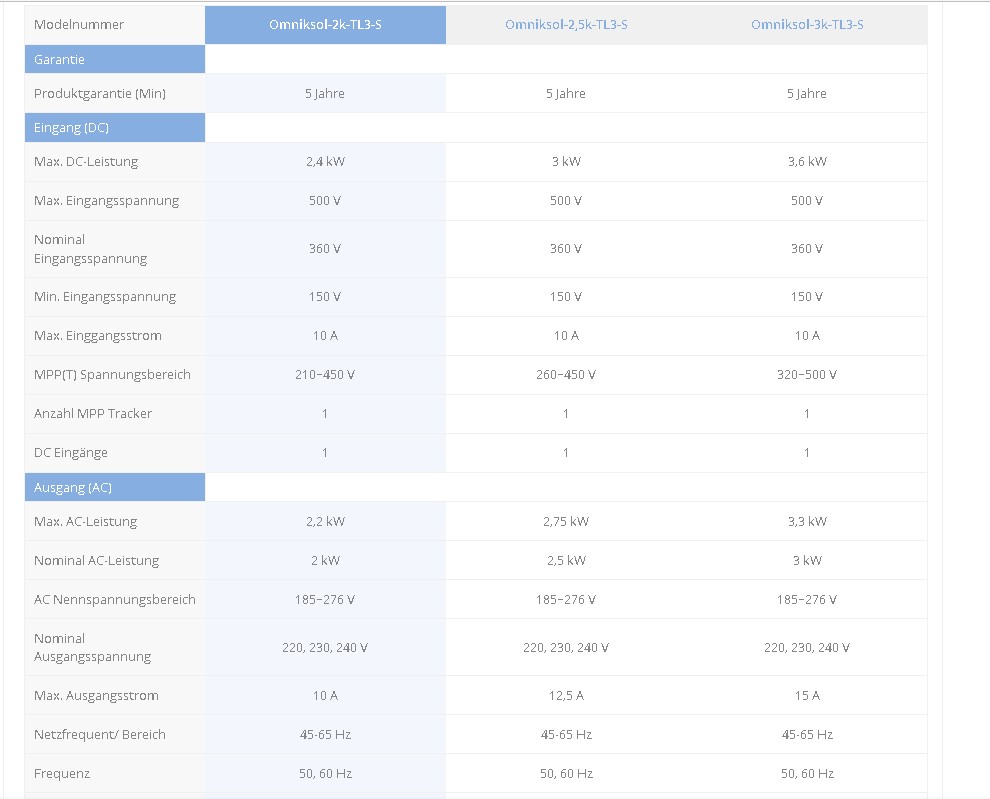
Task: Select the 2,75 kW Max. AC-Leistung value
Action: coord(566,522)
